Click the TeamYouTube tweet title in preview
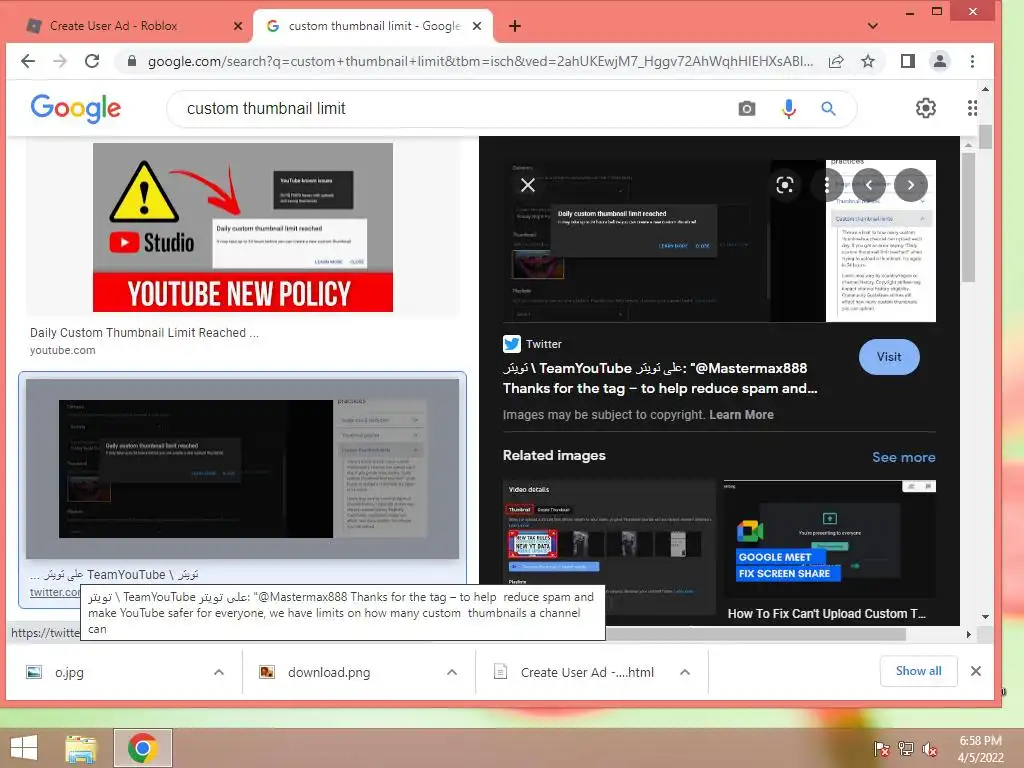 point(660,378)
